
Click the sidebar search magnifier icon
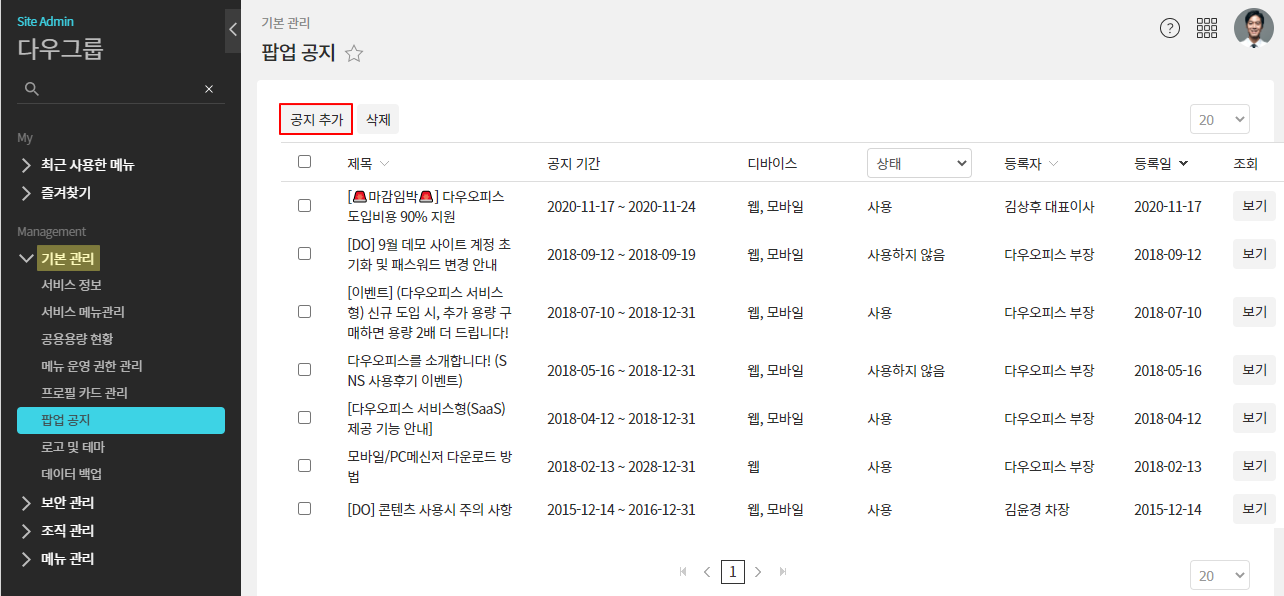pyautogui.click(x=32, y=89)
